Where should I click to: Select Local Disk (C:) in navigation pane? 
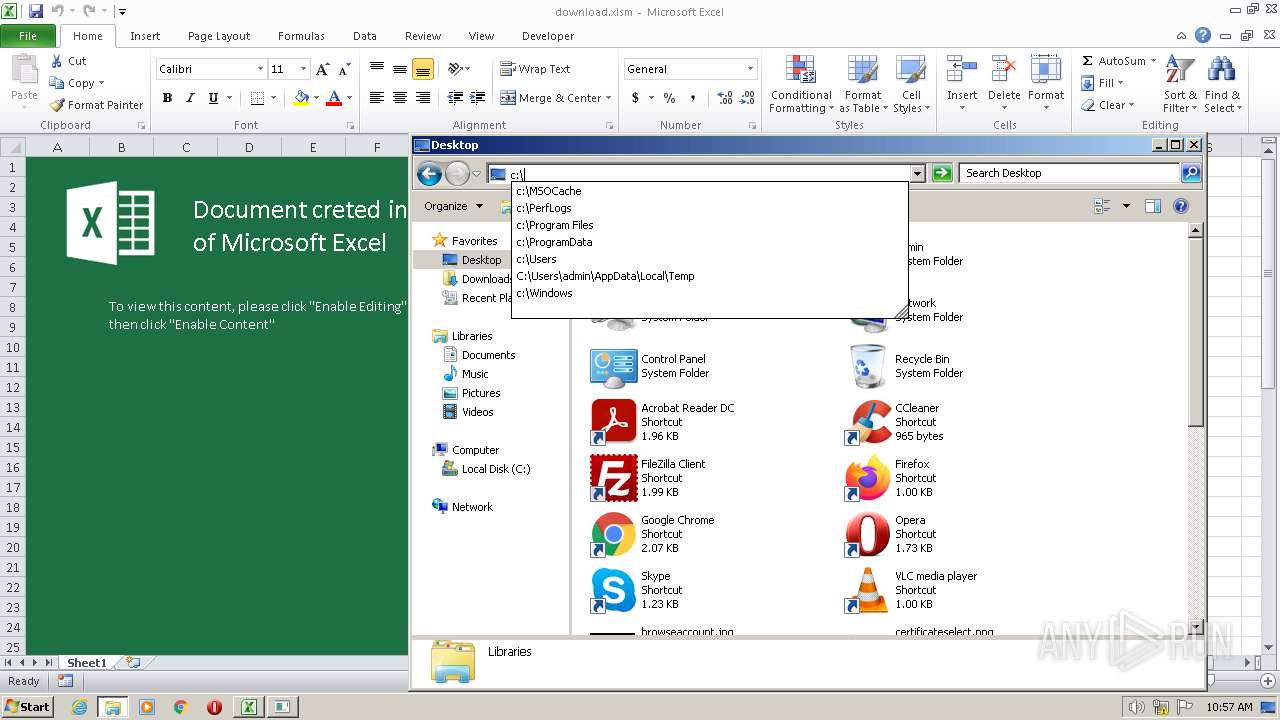(496, 469)
